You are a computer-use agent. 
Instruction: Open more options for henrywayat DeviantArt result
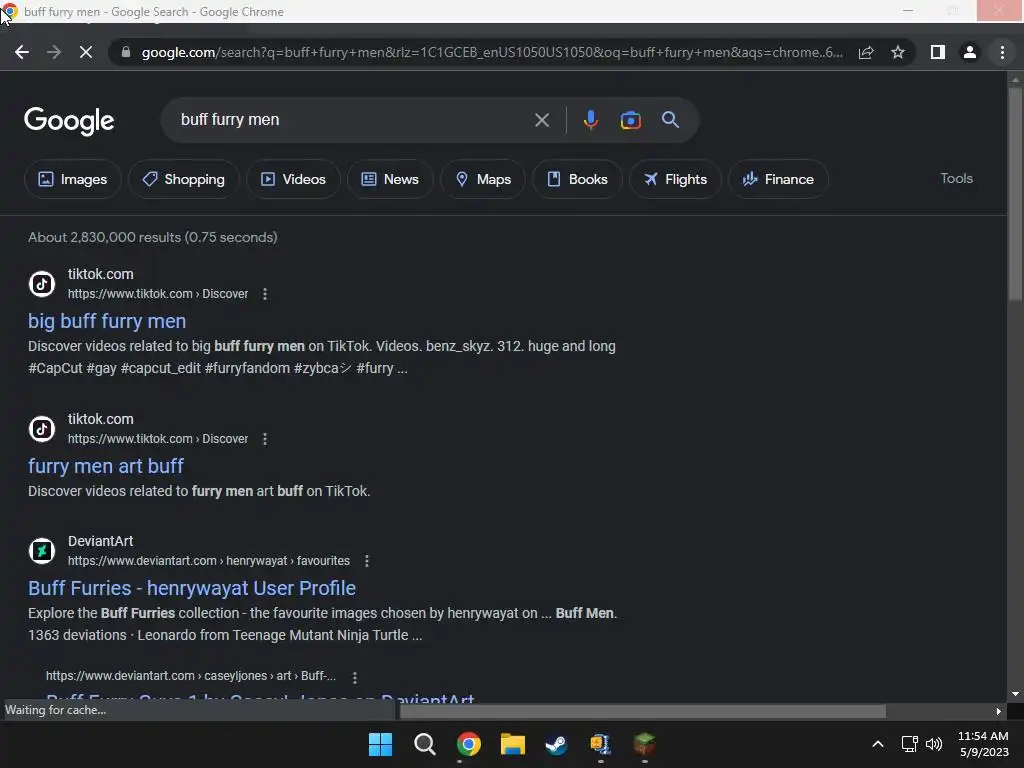[x=366, y=561]
